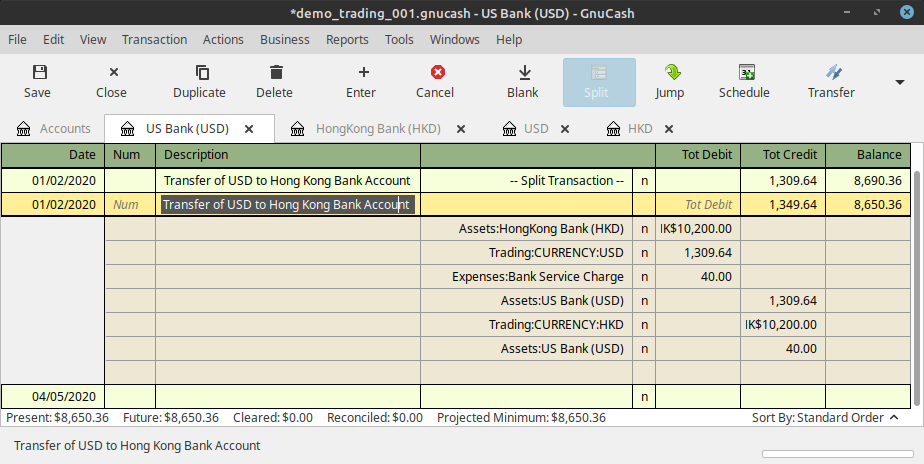
Task: Open the Reports menu
Action: tap(347, 40)
